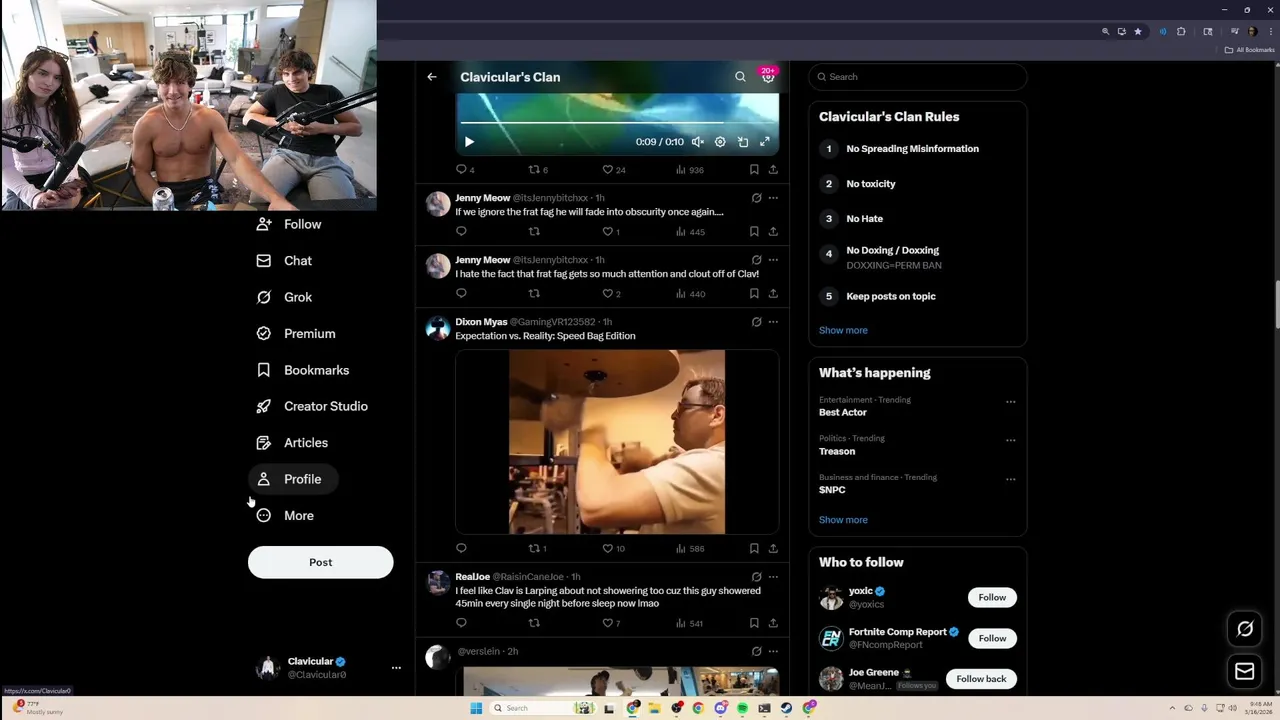The image size is (1280, 720).
Task: Open Grok in the left sidebar
Action: point(285,297)
